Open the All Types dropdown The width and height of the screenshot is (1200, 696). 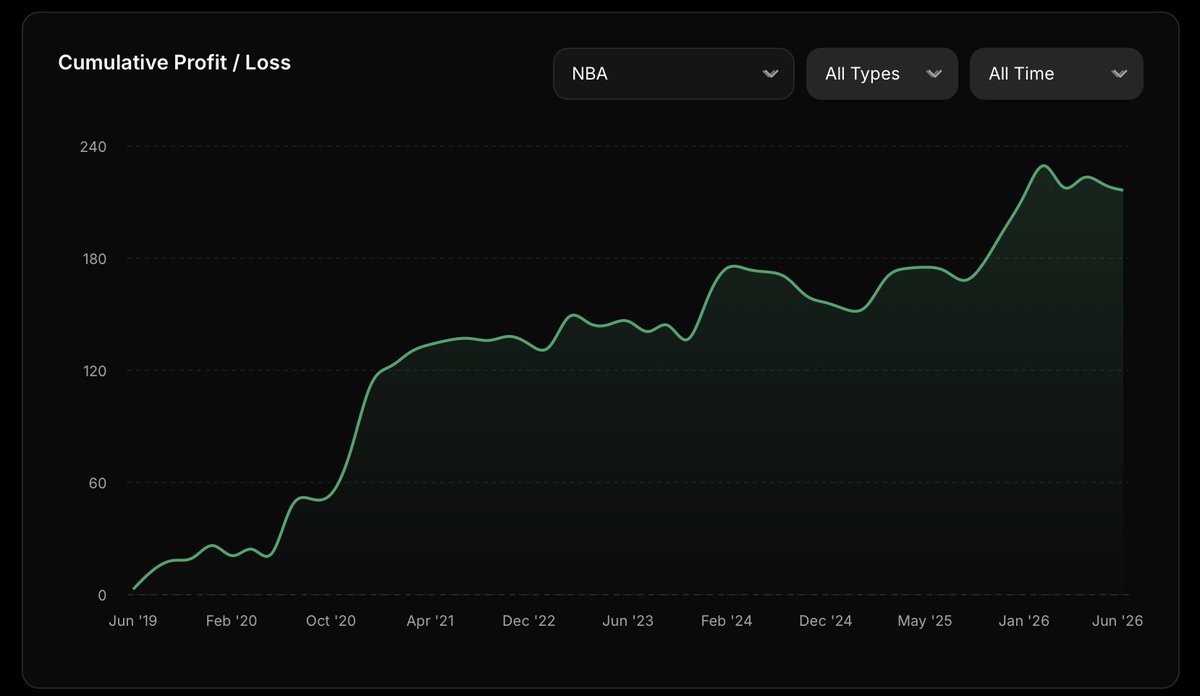tap(882, 74)
